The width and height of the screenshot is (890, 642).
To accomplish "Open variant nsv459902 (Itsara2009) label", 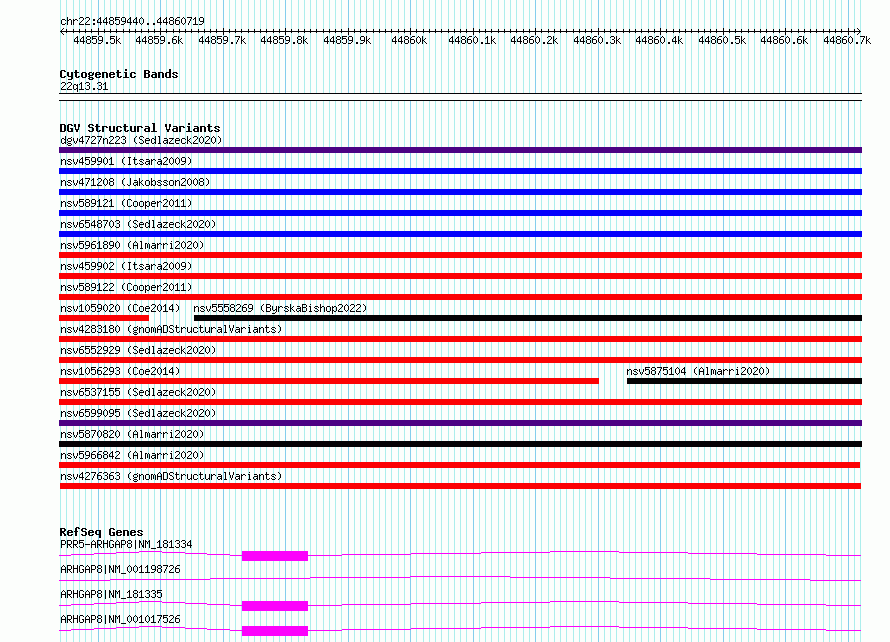I will (126, 266).
